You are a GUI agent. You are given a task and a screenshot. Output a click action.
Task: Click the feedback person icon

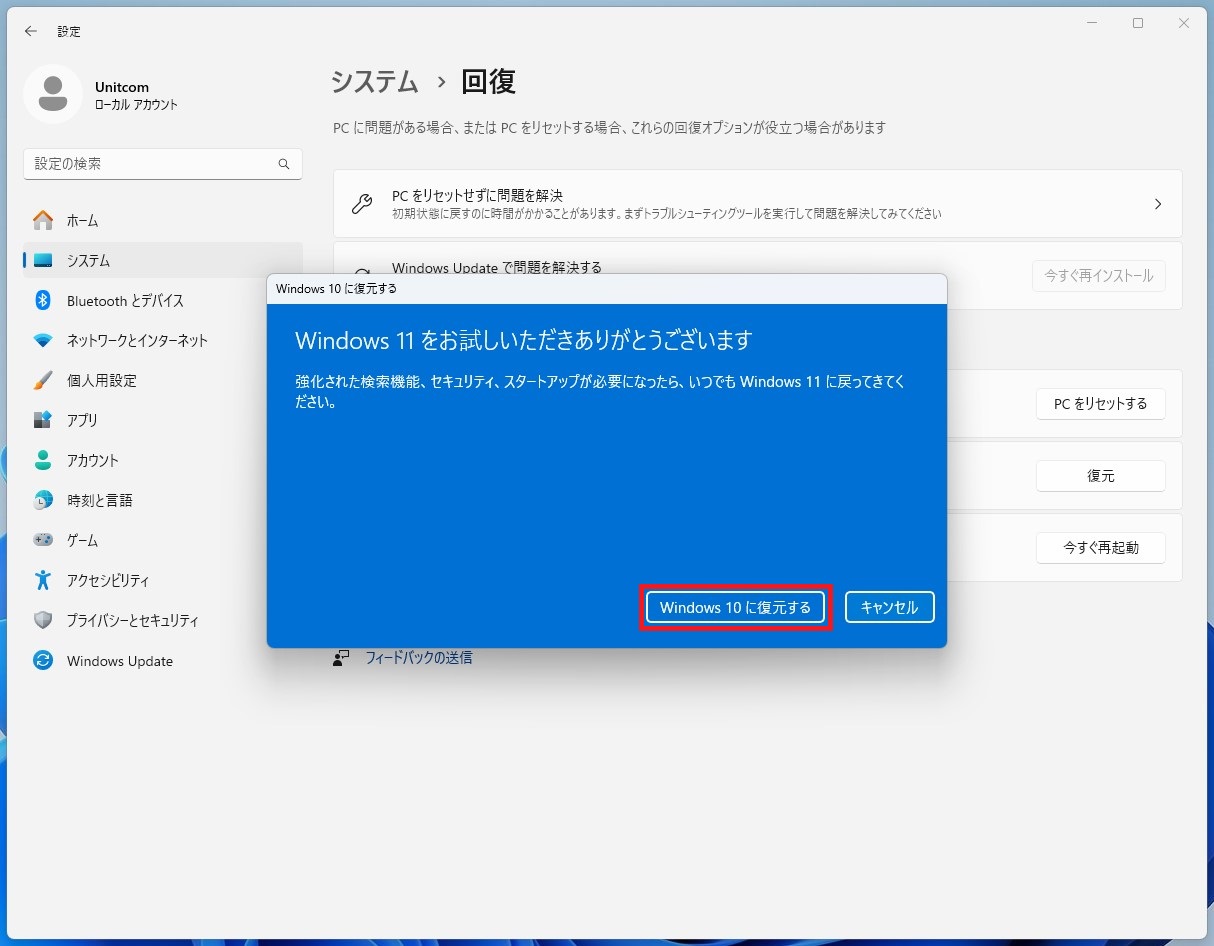click(342, 658)
